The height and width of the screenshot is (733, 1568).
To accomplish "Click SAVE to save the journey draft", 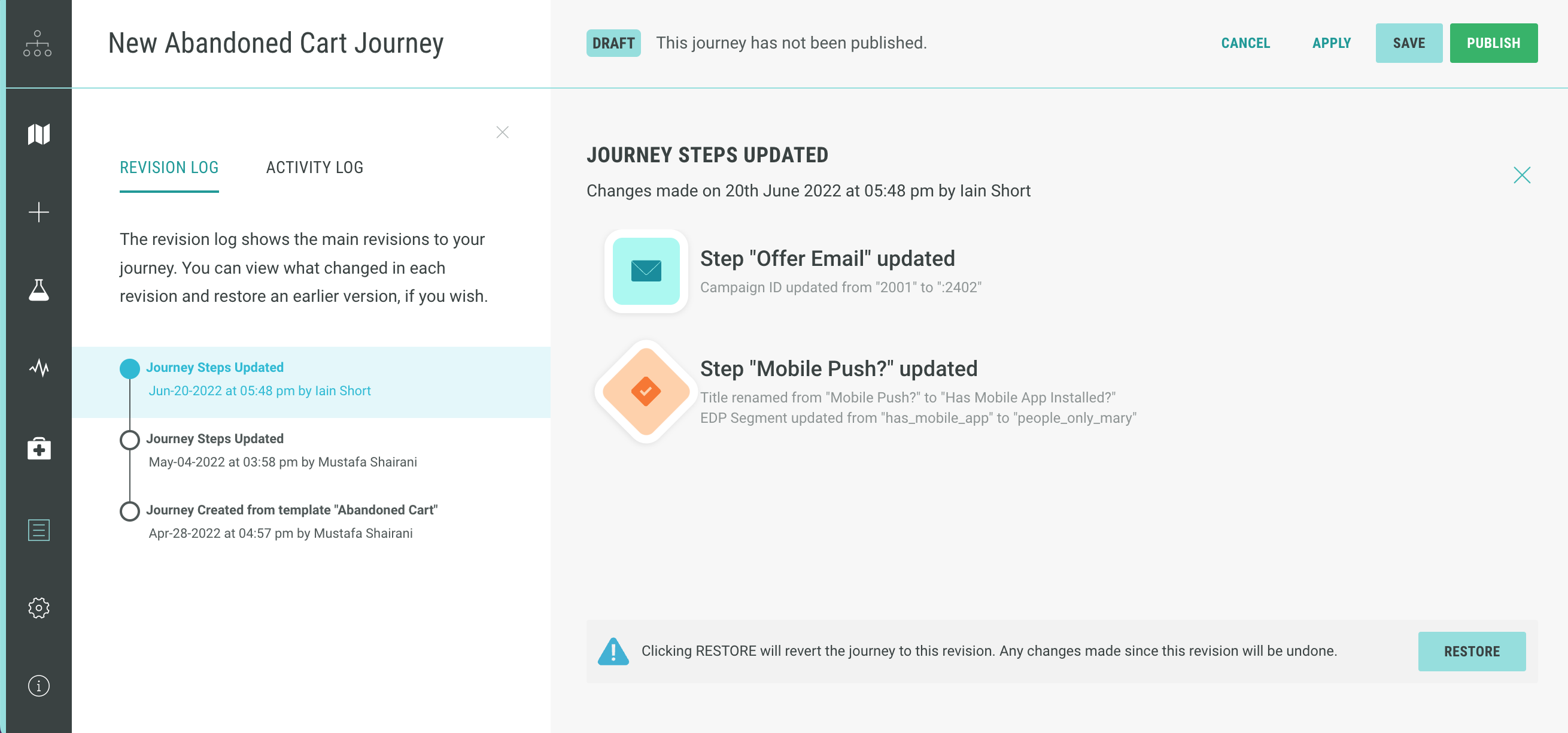I will (1408, 42).
